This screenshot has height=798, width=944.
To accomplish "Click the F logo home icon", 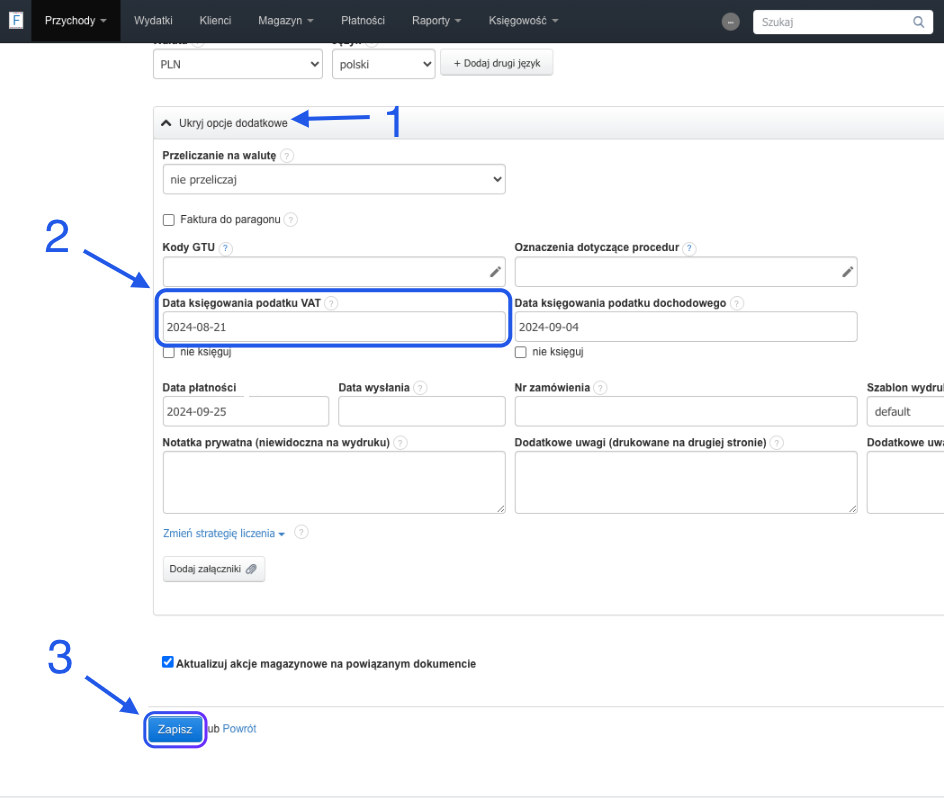I will pos(15,20).
